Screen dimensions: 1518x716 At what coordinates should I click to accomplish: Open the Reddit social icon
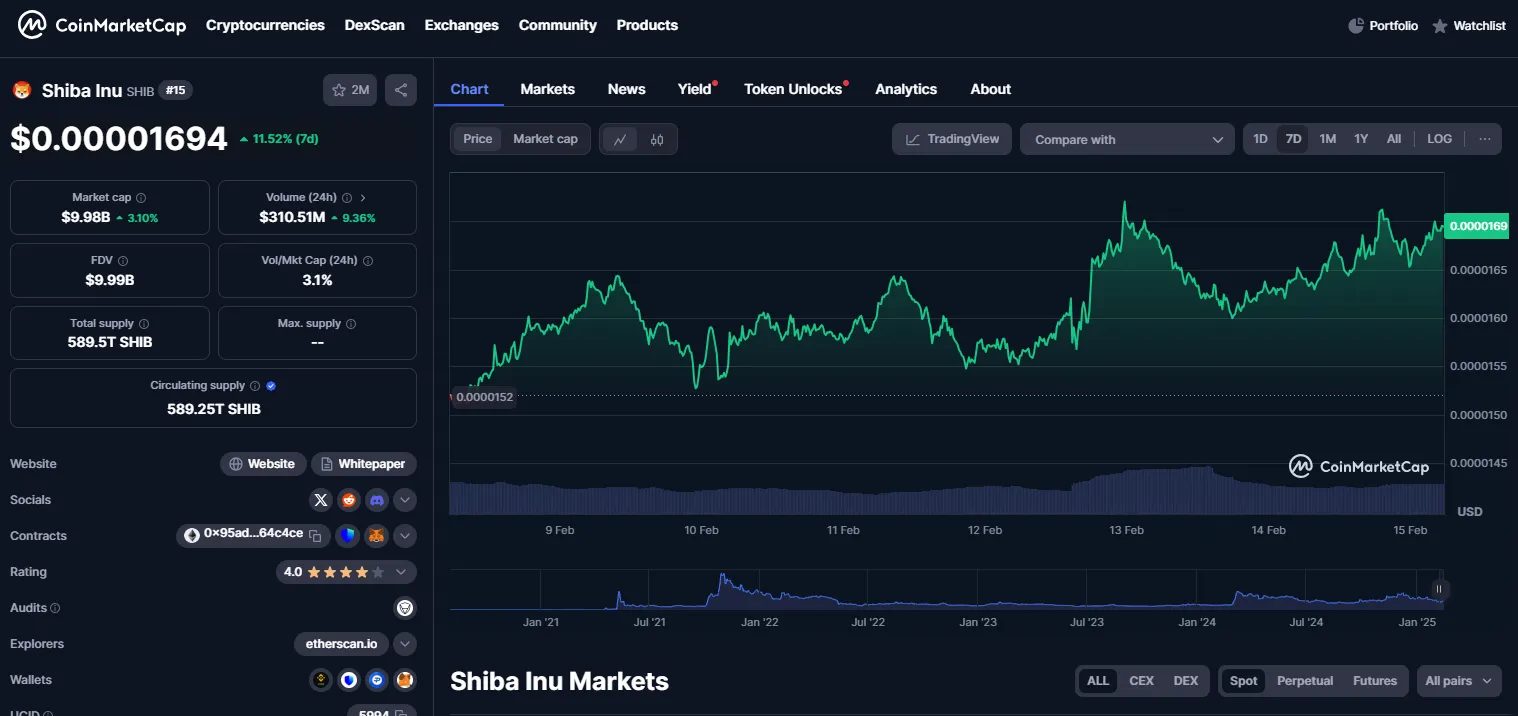[348, 499]
